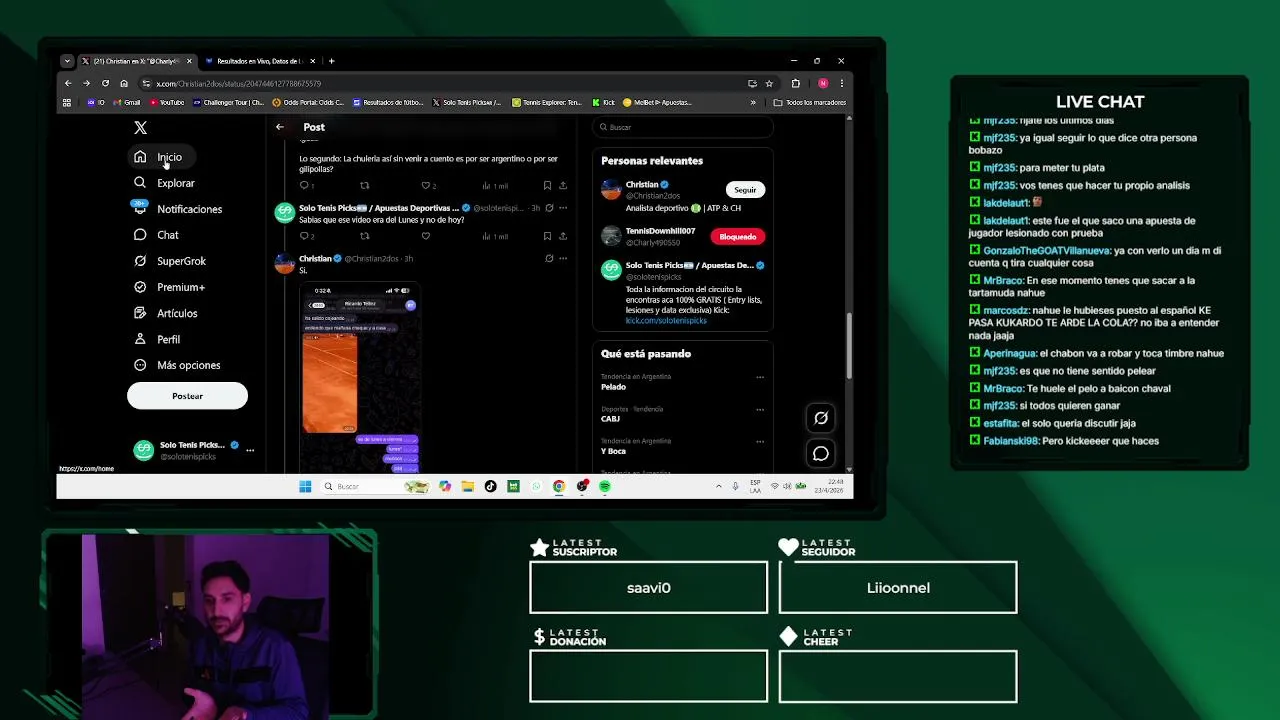Open the Chrome tab search dropdown
1280x720 pixels.
pos(67,61)
